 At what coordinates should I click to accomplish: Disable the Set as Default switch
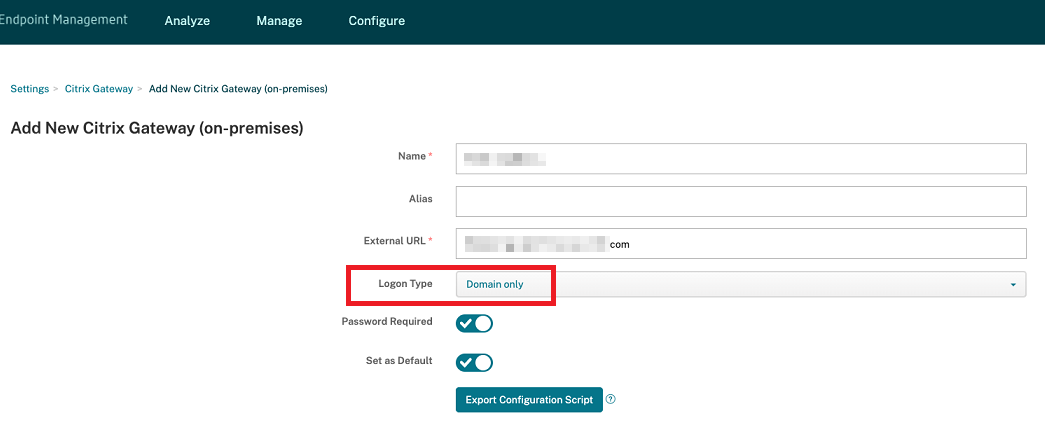[474, 362]
